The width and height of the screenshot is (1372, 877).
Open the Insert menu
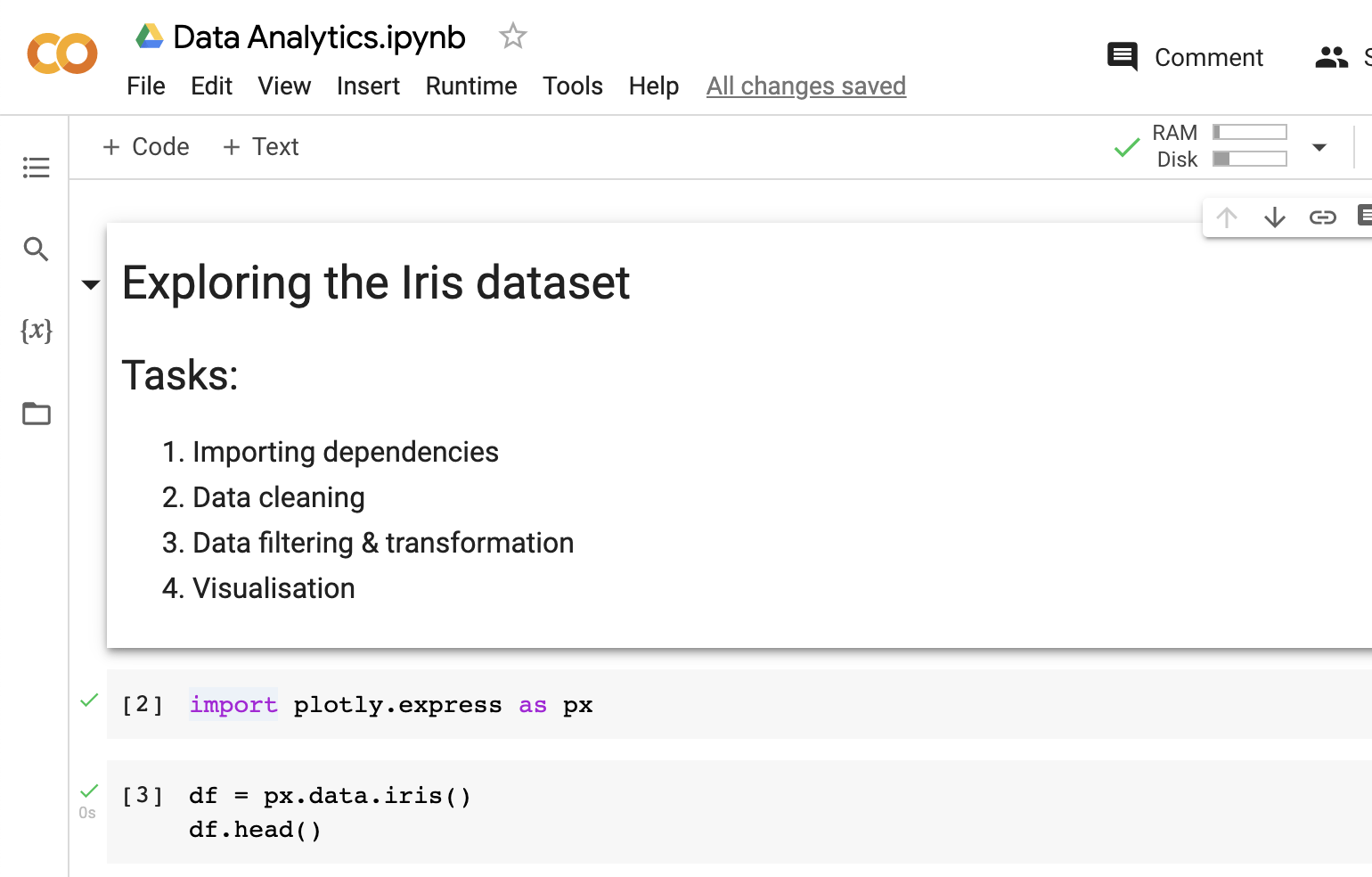368,86
